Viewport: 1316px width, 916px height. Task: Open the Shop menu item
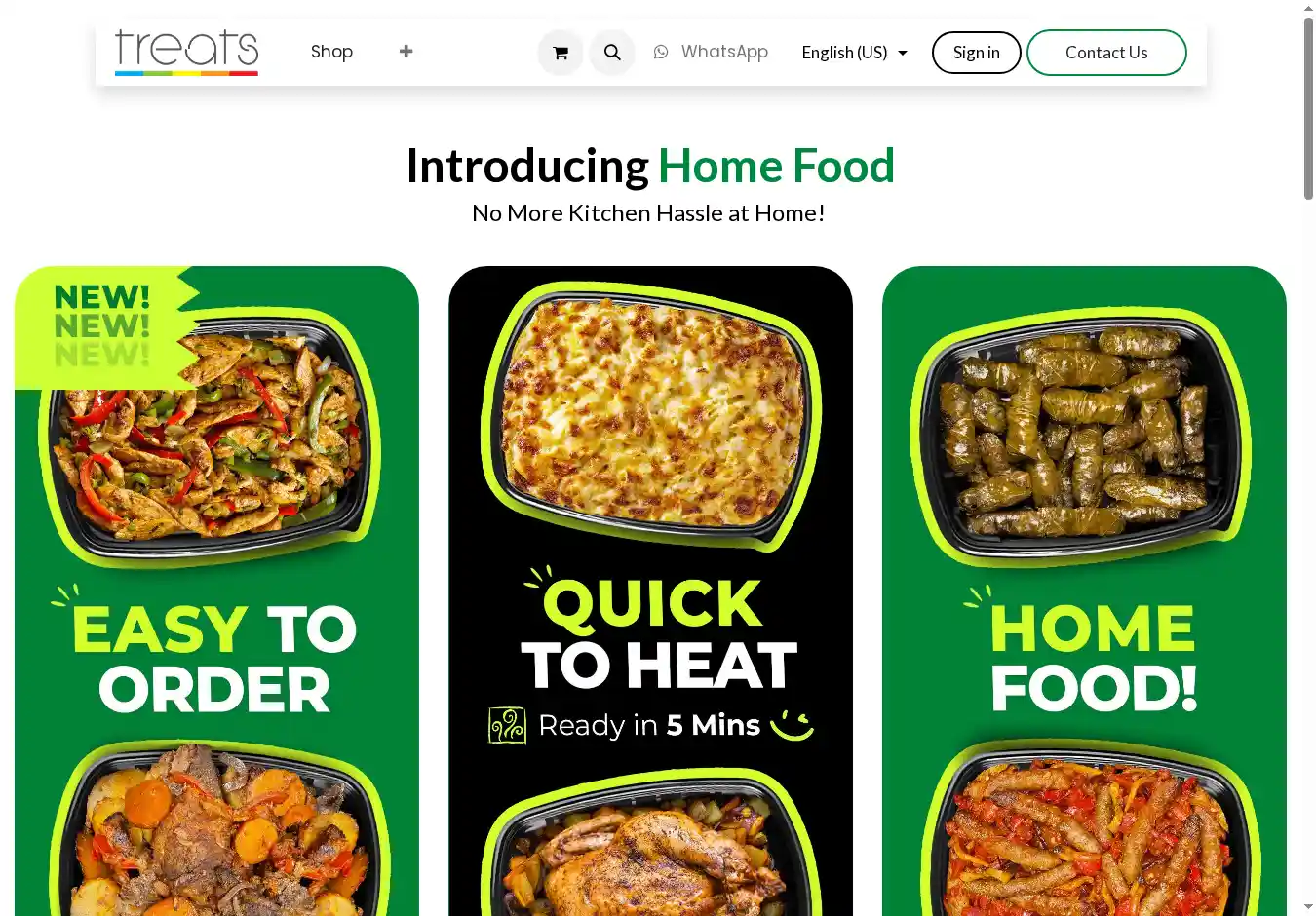point(331,52)
